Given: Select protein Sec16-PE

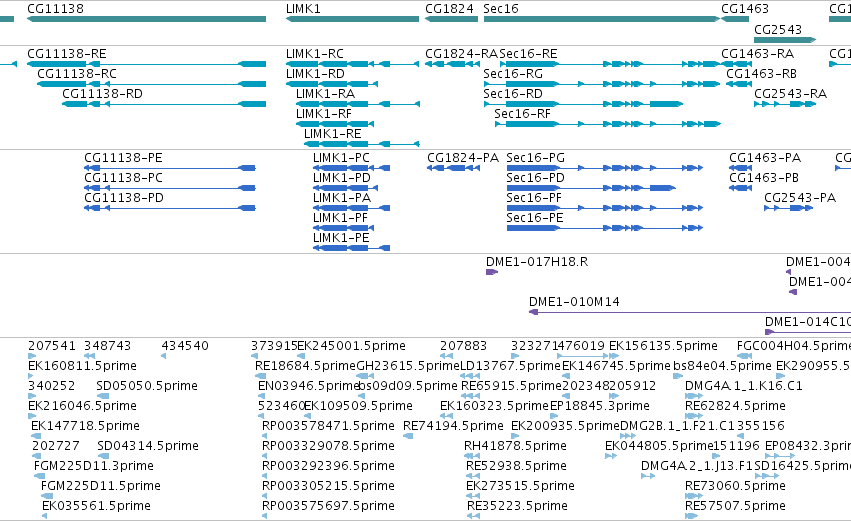Looking at the screenshot, I should click(x=535, y=218).
